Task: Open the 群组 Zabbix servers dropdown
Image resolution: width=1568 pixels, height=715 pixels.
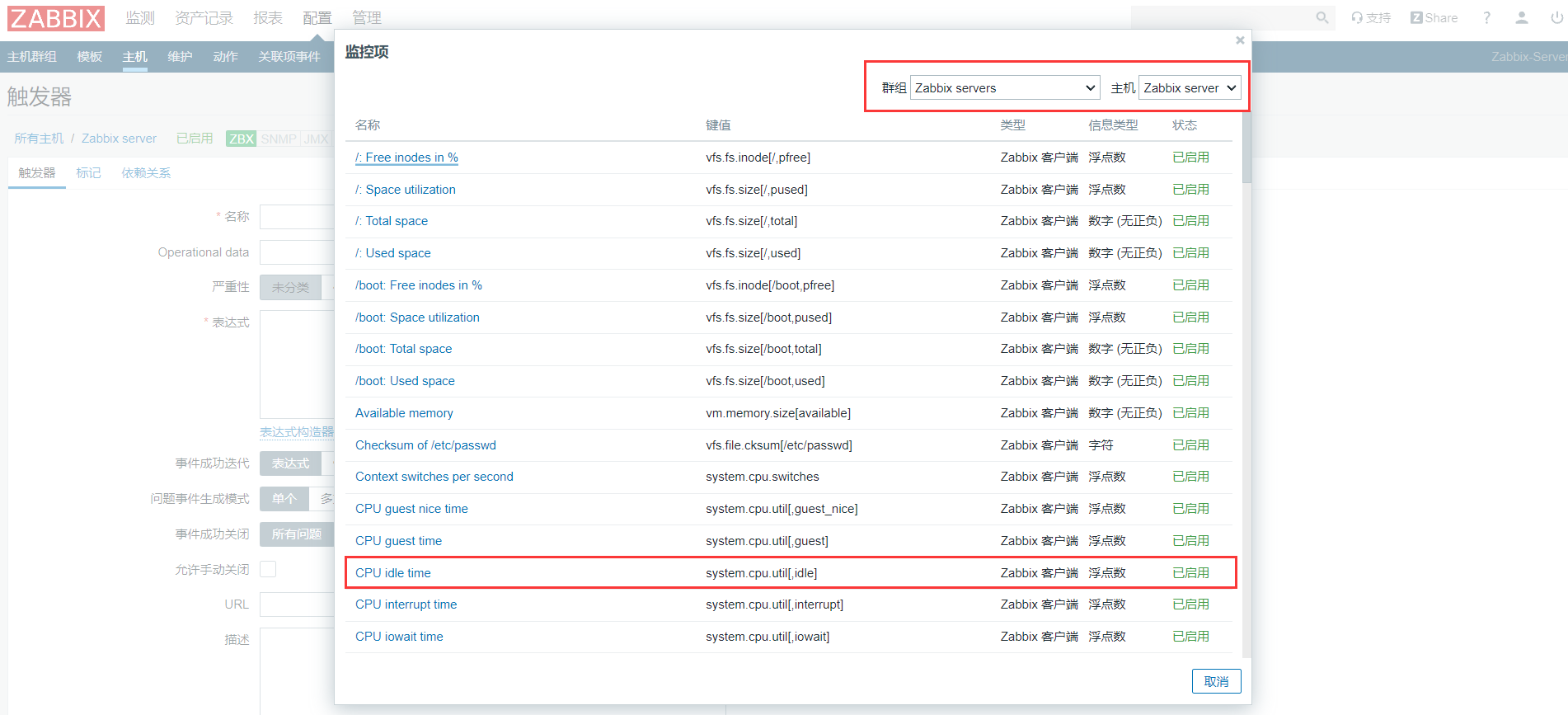Action: pyautogui.click(x=1005, y=87)
